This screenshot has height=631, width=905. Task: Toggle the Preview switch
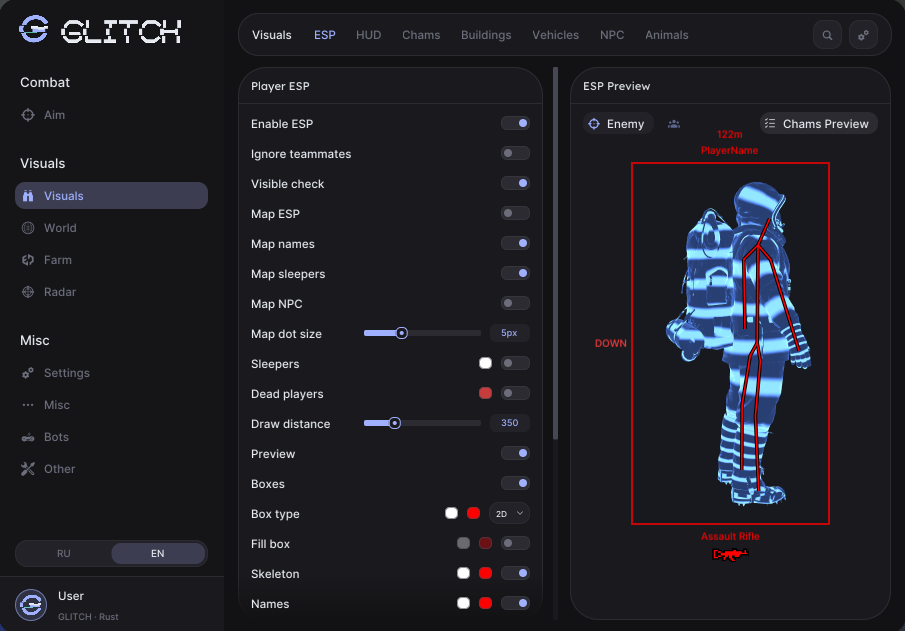coord(515,453)
